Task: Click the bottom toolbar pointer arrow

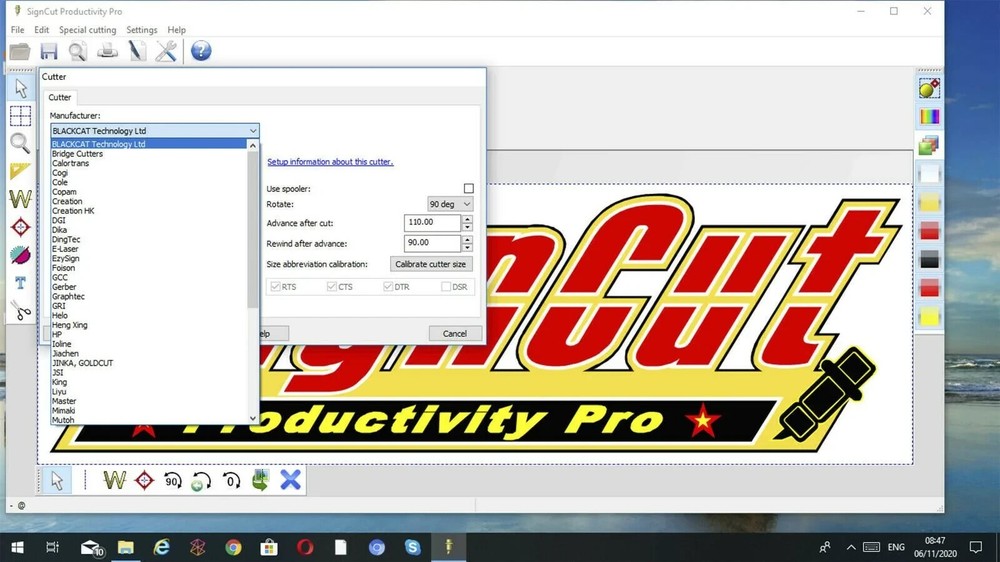Action: pos(57,480)
